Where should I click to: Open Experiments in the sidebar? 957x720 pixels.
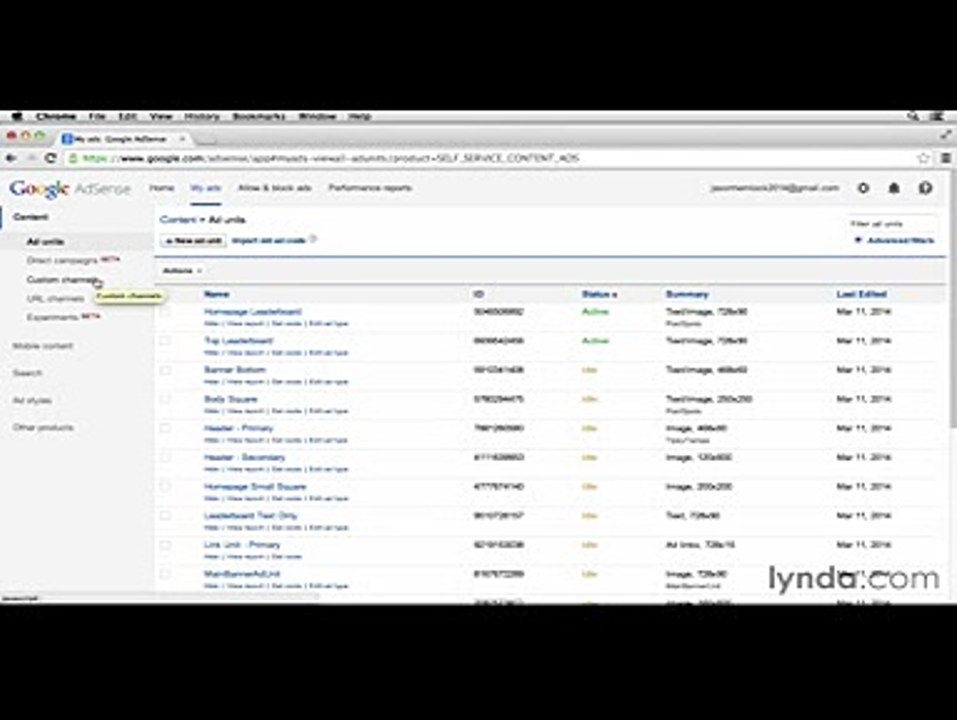pyautogui.click(x=53, y=318)
